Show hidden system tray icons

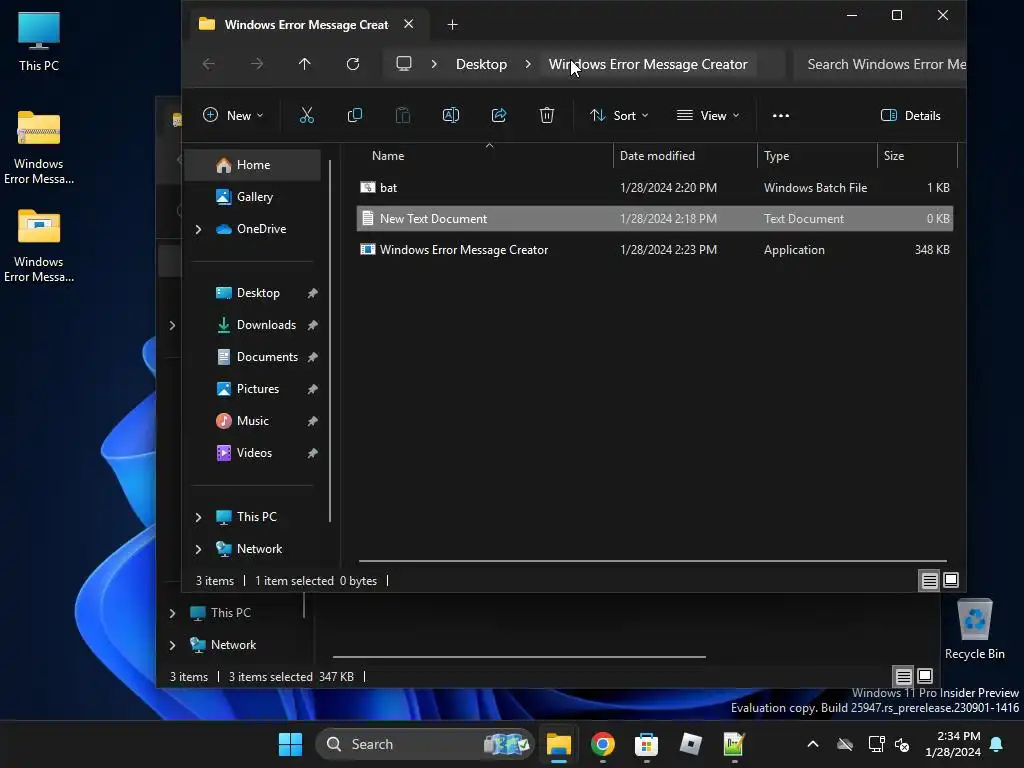tap(812, 744)
